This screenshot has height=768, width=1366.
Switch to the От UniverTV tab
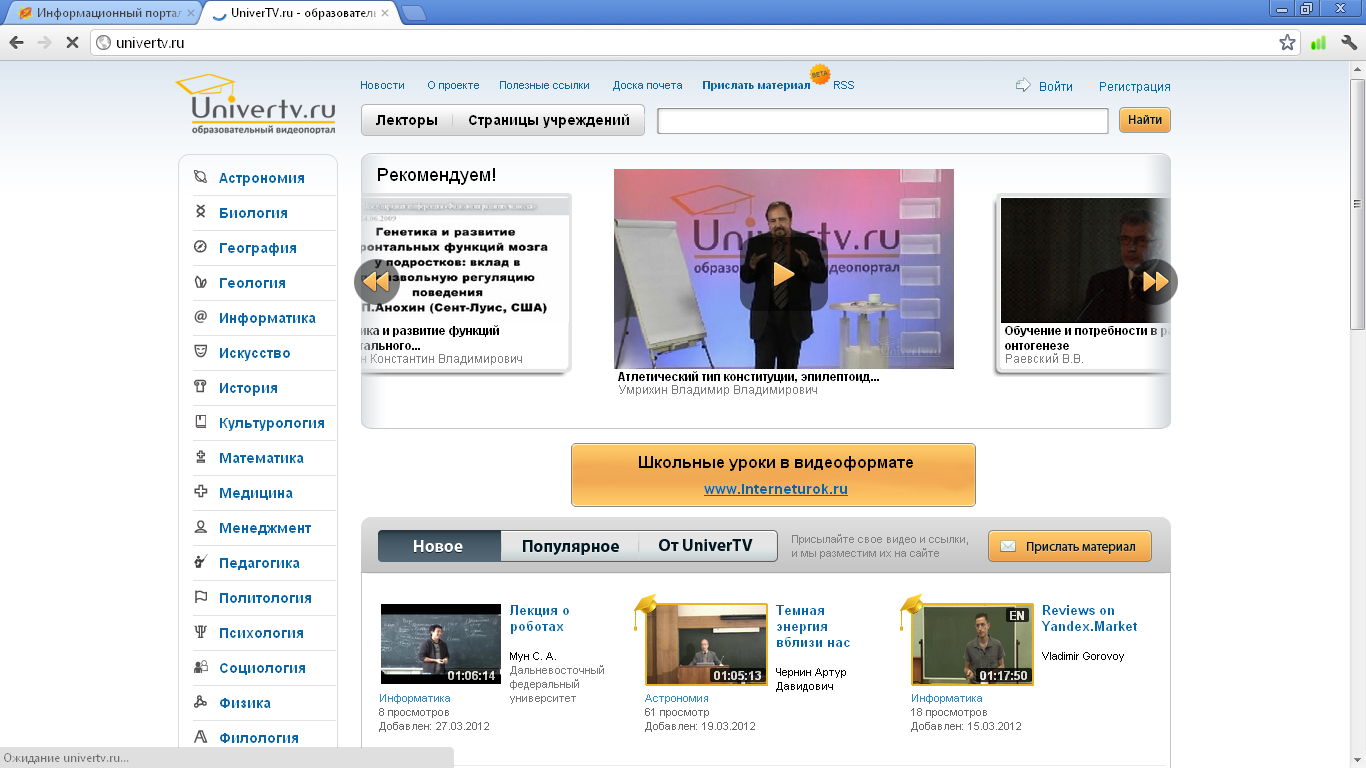(705, 546)
